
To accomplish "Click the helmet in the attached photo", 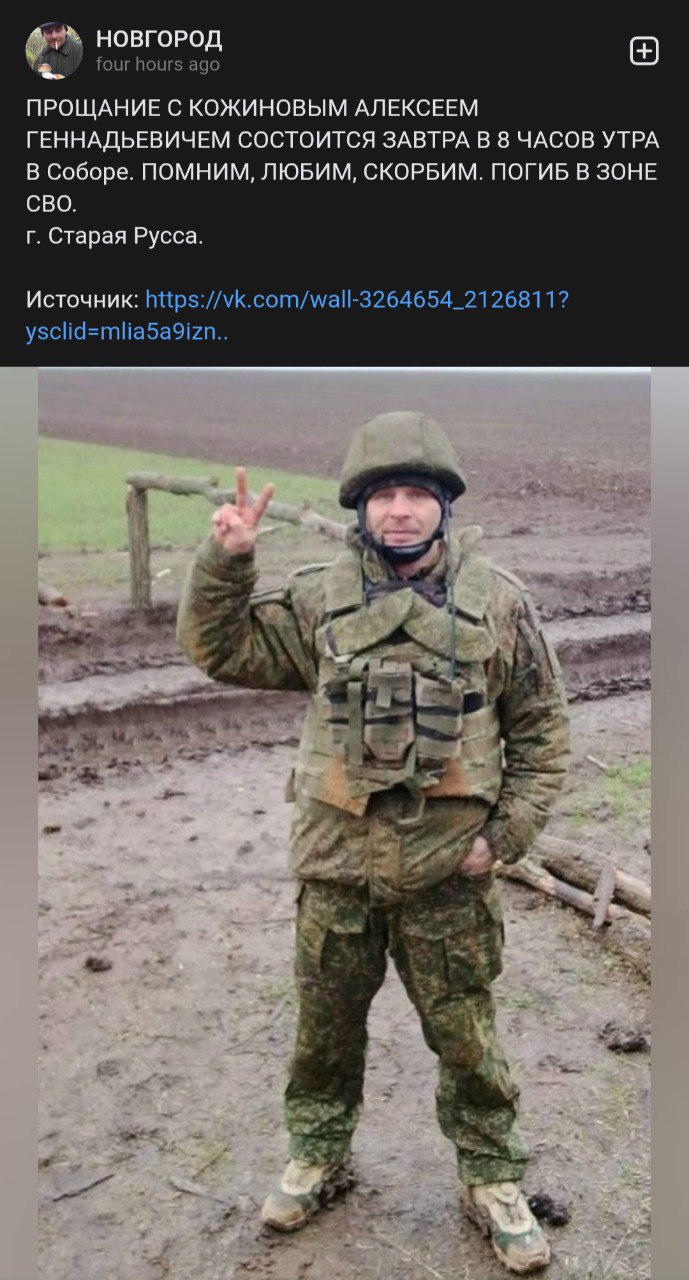I will pyautogui.click(x=401, y=456).
